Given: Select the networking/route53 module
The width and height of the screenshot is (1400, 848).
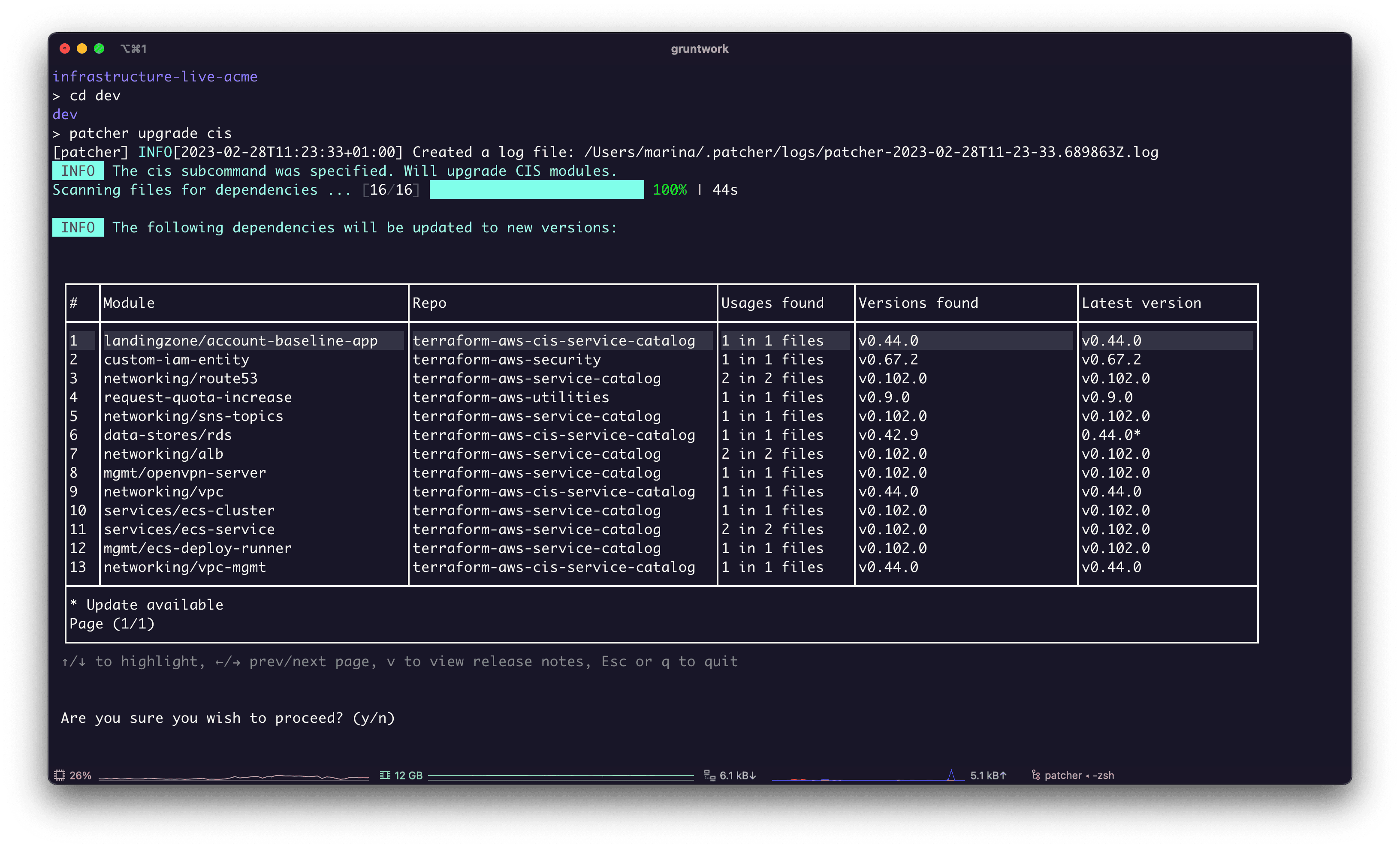Looking at the screenshot, I should click(181, 378).
